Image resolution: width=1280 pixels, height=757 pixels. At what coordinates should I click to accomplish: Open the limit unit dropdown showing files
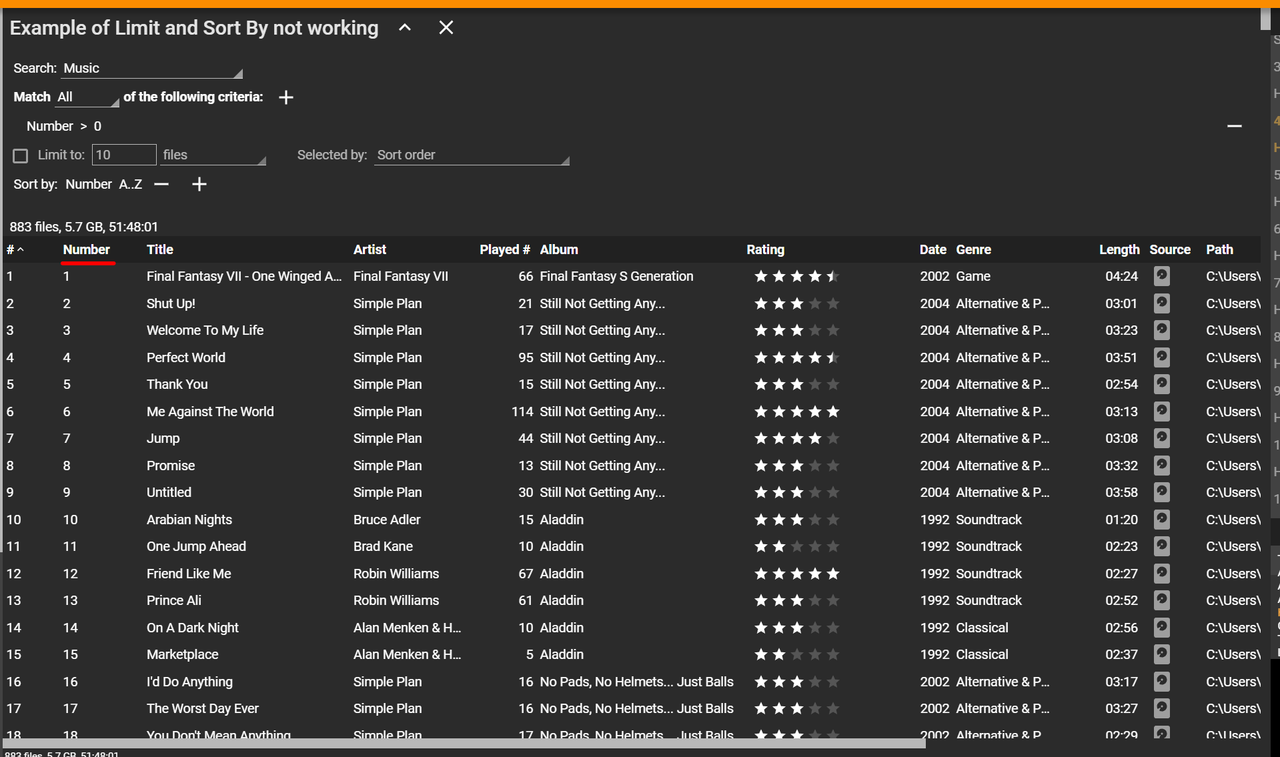(213, 155)
